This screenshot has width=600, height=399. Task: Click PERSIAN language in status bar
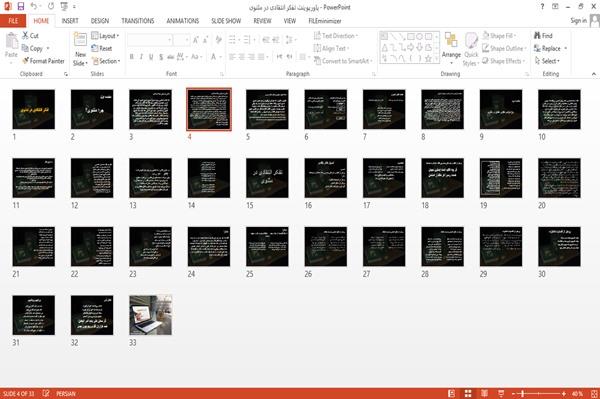pos(66,394)
